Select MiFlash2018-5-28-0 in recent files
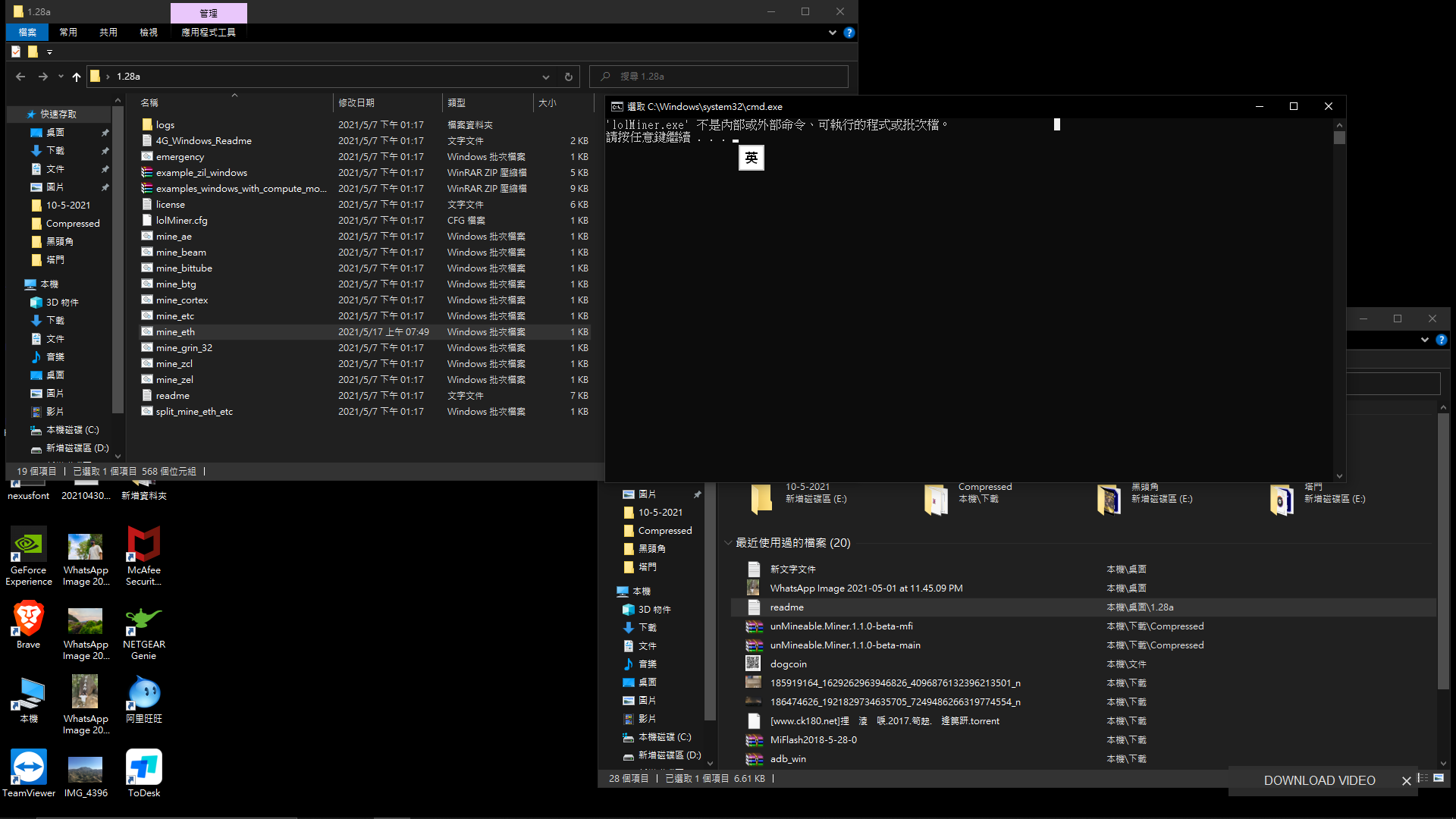Viewport: 1456px width, 819px height. click(x=813, y=740)
